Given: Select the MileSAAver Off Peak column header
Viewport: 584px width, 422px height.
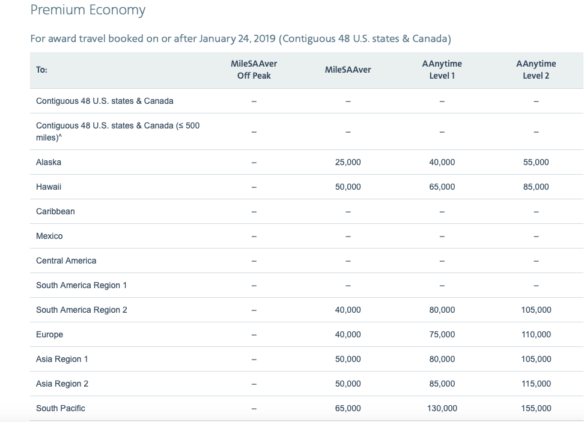Looking at the screenshot, I should tap(254, 70).
